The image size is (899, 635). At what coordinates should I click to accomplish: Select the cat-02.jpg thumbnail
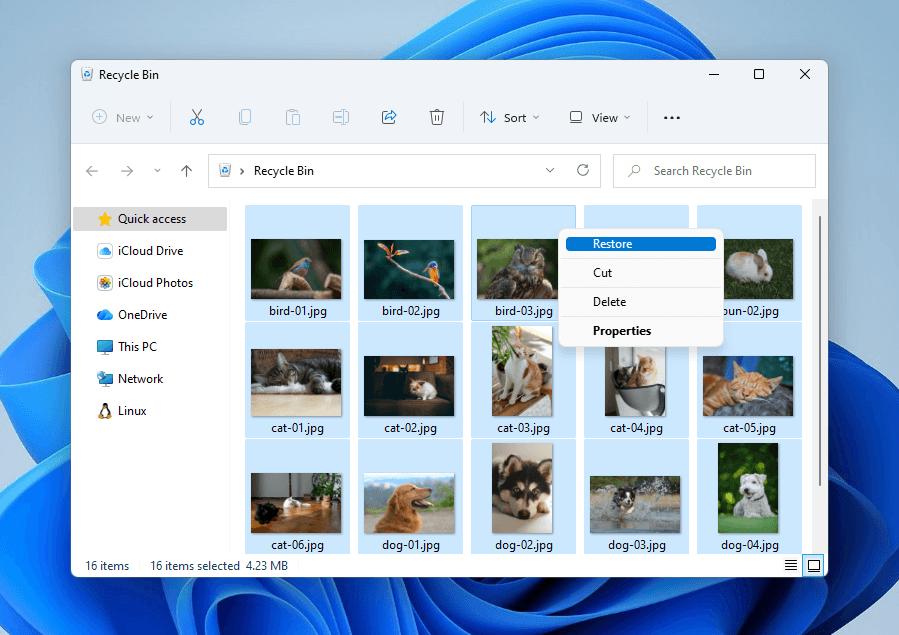coord(409,386)
